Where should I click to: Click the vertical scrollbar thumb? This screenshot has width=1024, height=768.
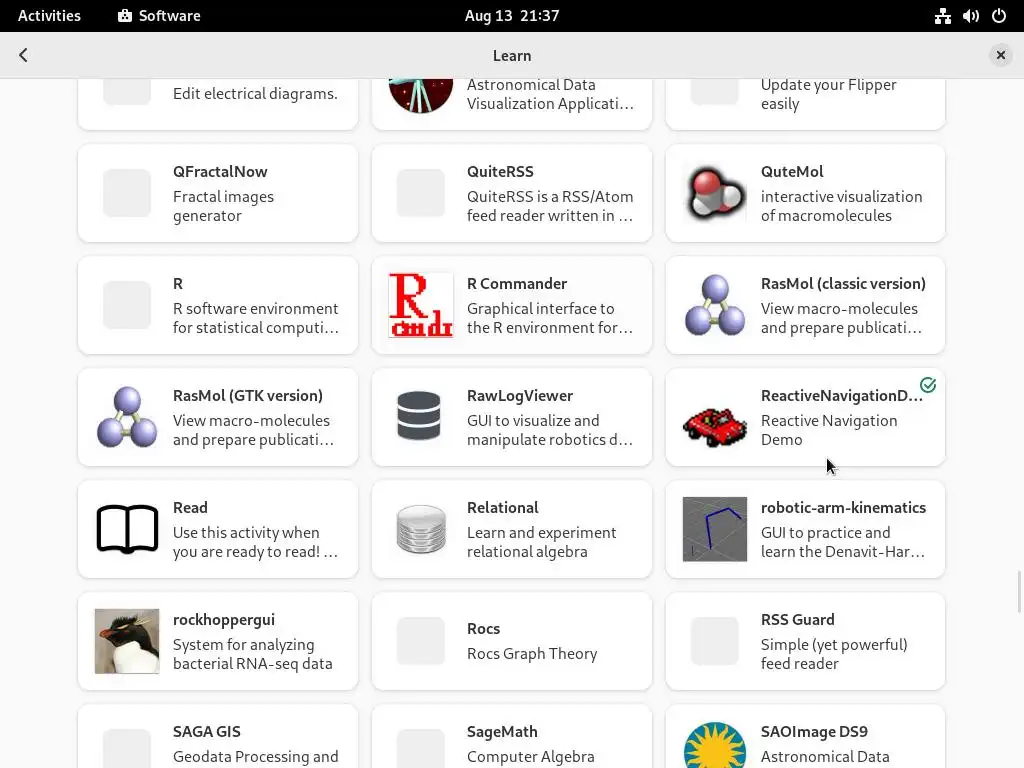[x=1019, y=592]
